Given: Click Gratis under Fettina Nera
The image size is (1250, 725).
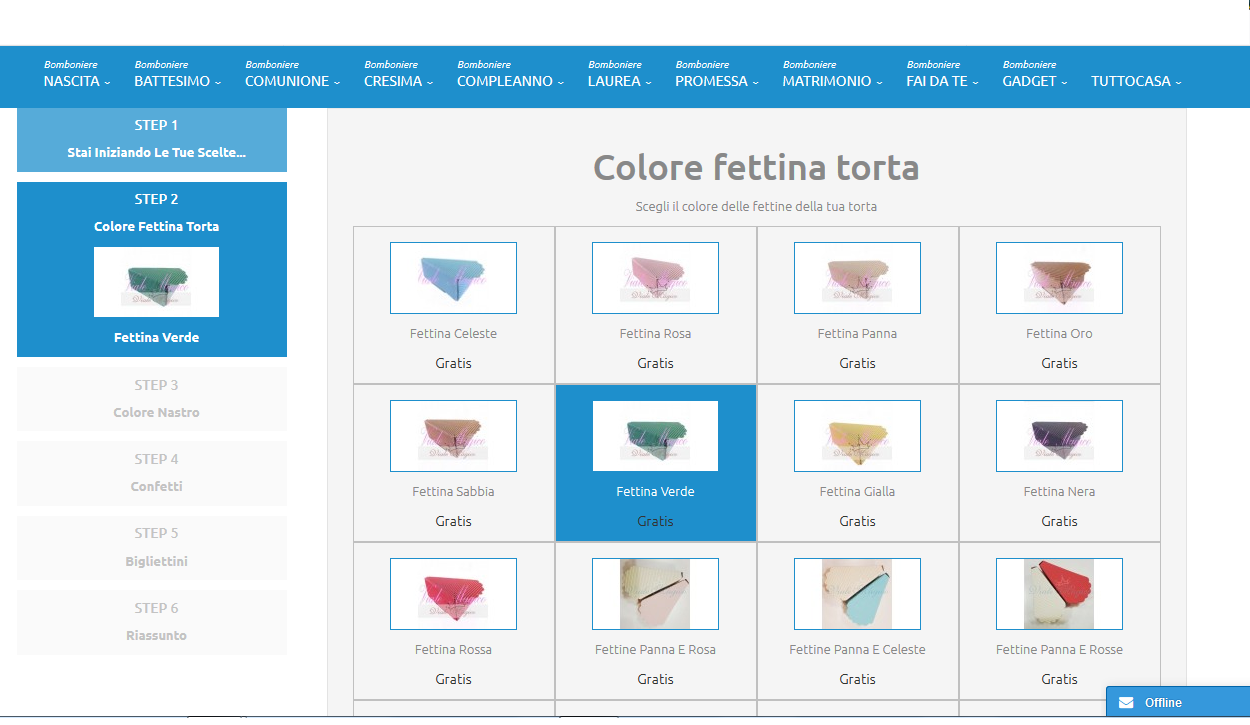Looking at the screenshot, I should point(1059,521).
